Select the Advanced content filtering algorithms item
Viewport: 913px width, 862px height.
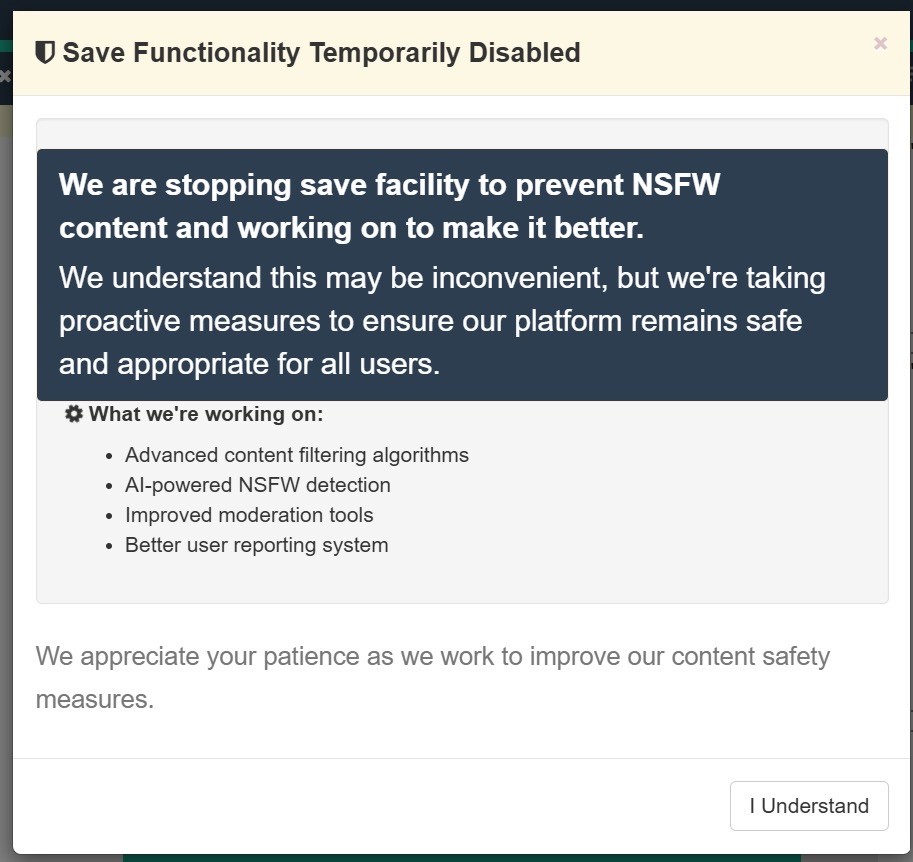pos(296,455)
